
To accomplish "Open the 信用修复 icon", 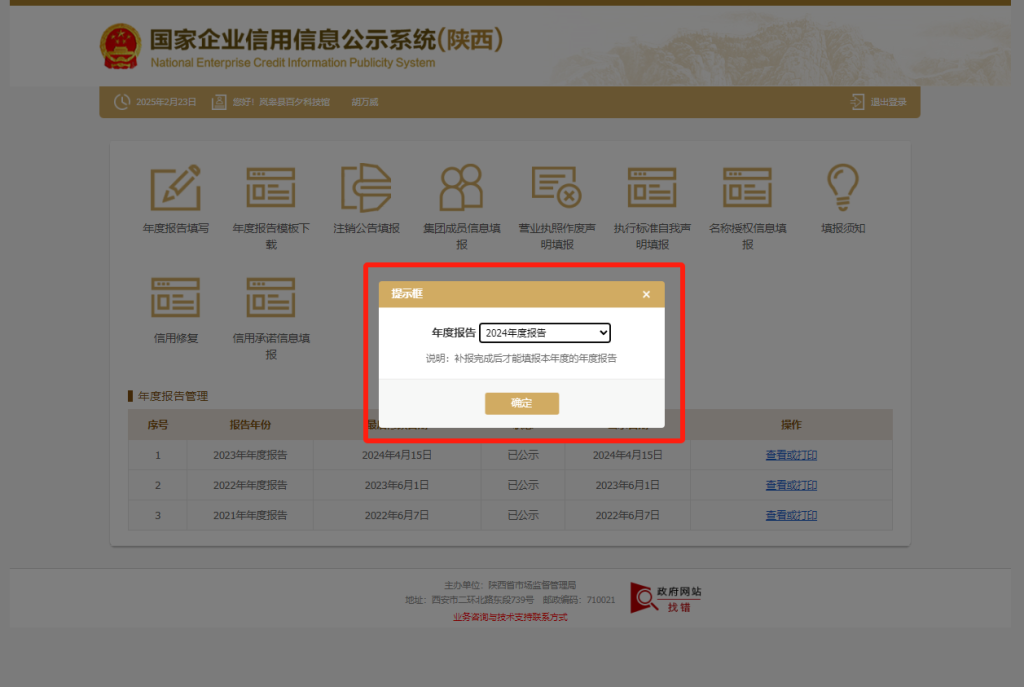I will [x=175, y=297].
